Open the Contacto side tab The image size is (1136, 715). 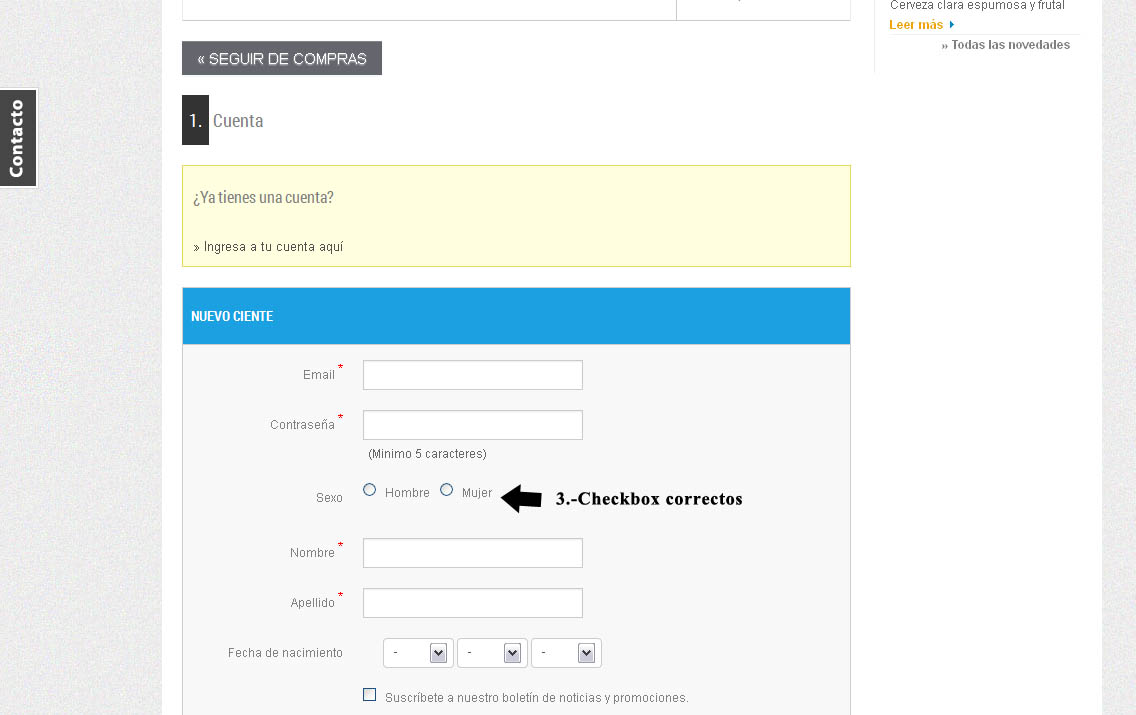tap(18, 138)
